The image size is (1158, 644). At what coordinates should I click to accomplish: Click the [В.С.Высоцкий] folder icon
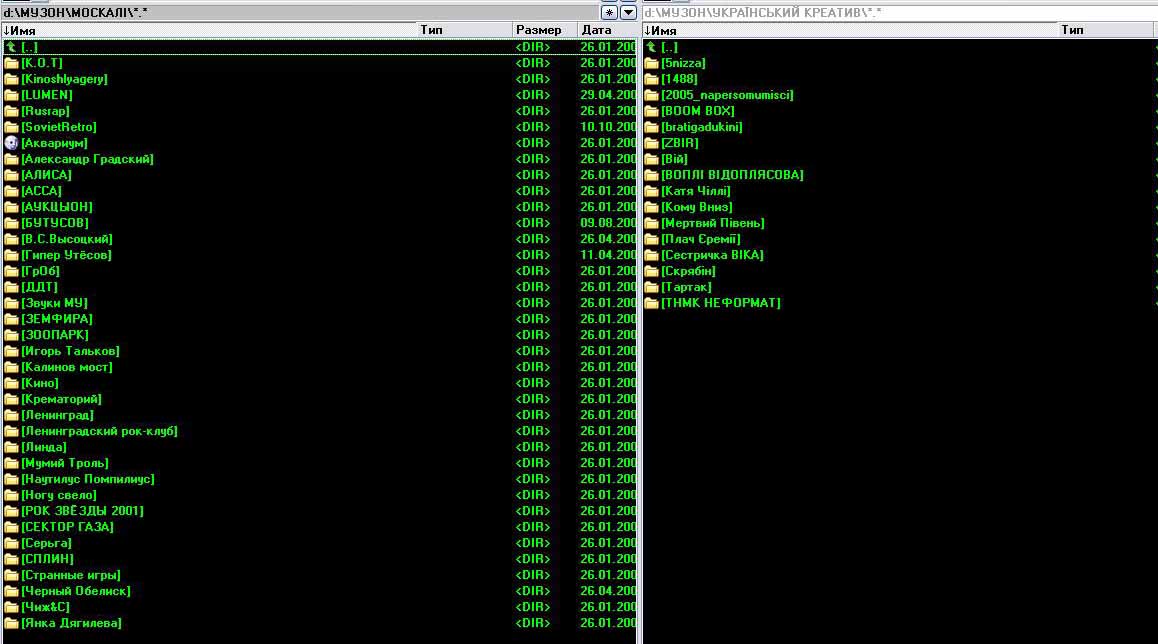pos(11,239)
